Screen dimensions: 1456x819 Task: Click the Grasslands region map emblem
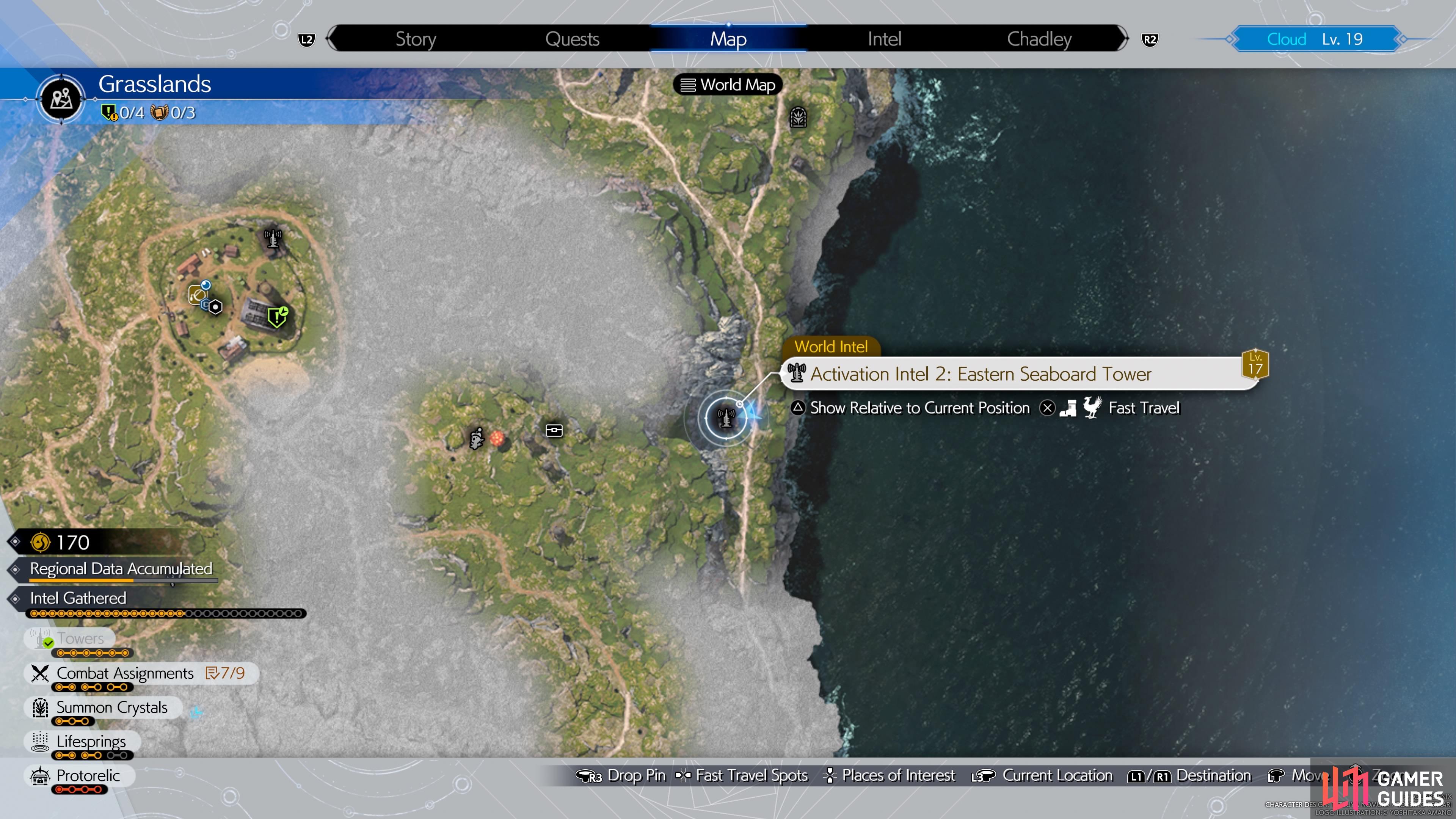pos(61,99)
